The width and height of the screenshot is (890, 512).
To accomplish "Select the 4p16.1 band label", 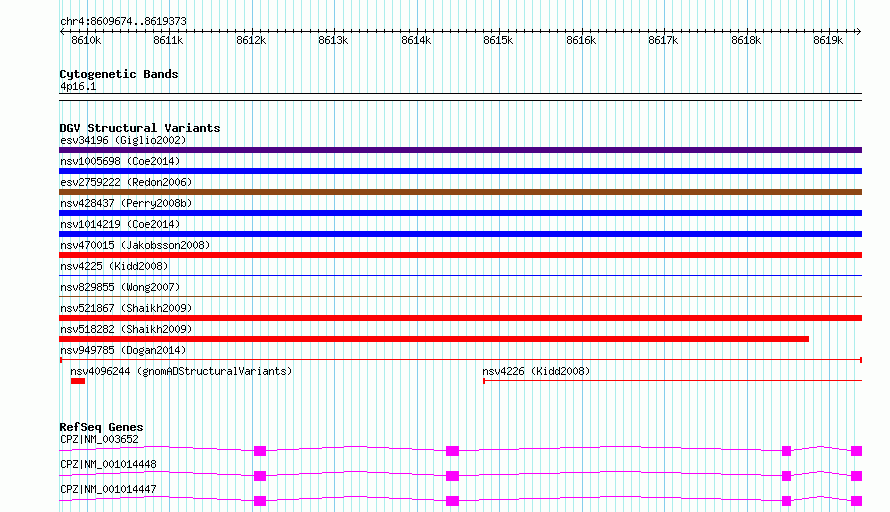I will pyautogui.click(x=78, y=86).
